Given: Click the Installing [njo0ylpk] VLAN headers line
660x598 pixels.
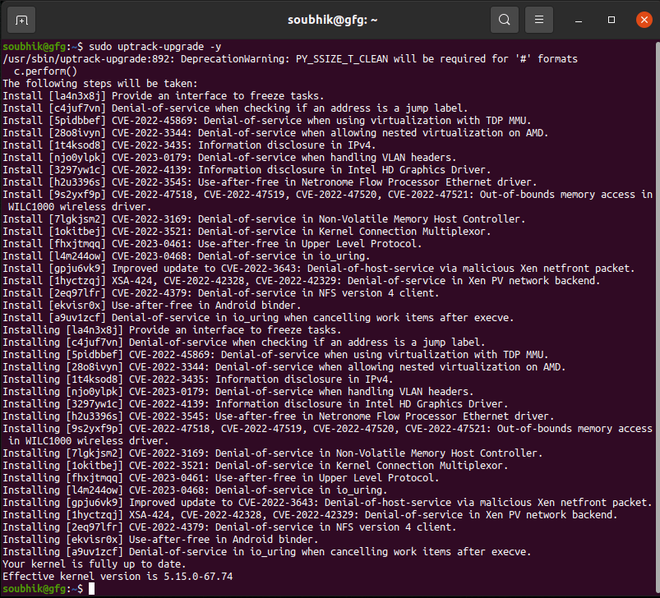Looking at the screenshot, I should [x=238, y=391].
